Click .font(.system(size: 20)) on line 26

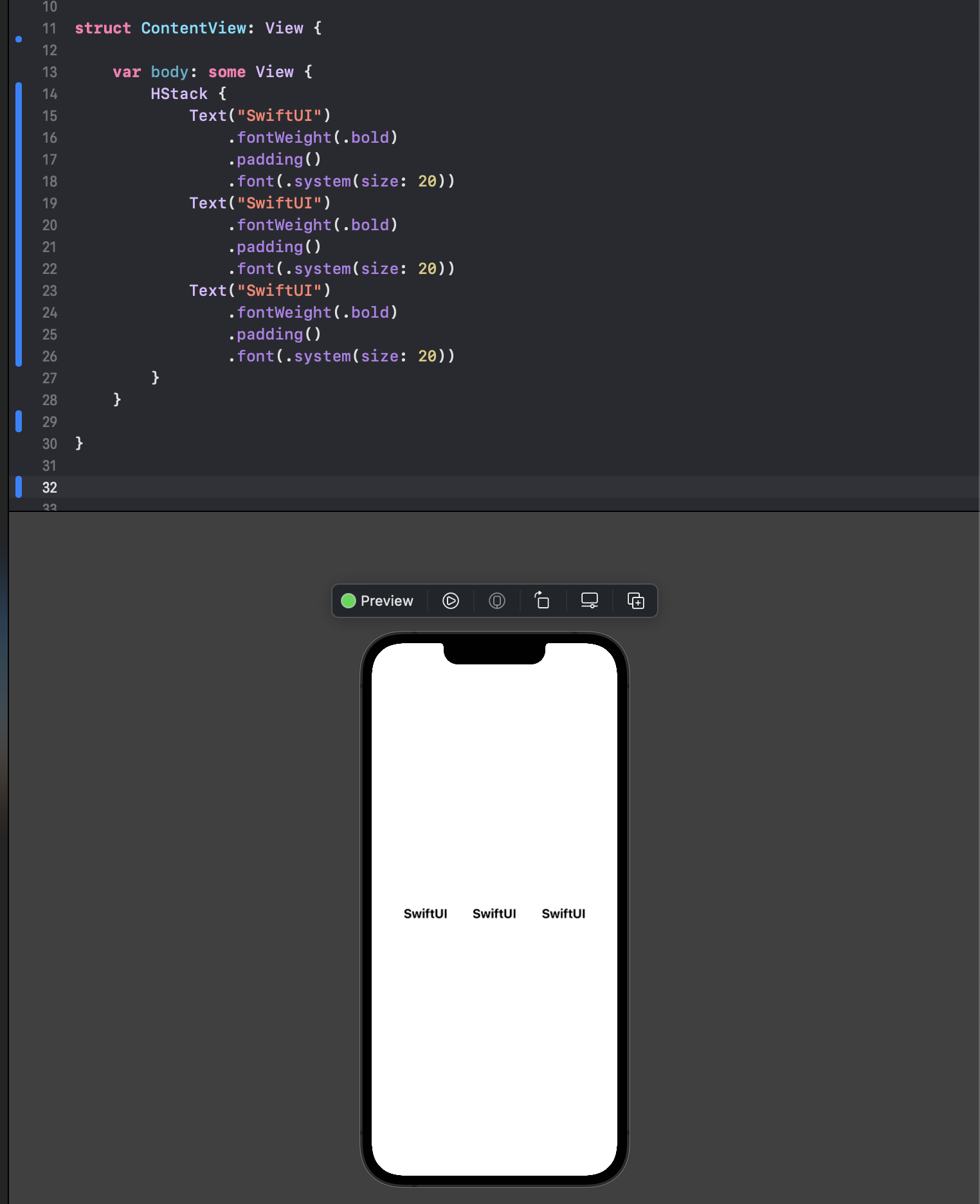pyautogui.click(x=341, y=356)
